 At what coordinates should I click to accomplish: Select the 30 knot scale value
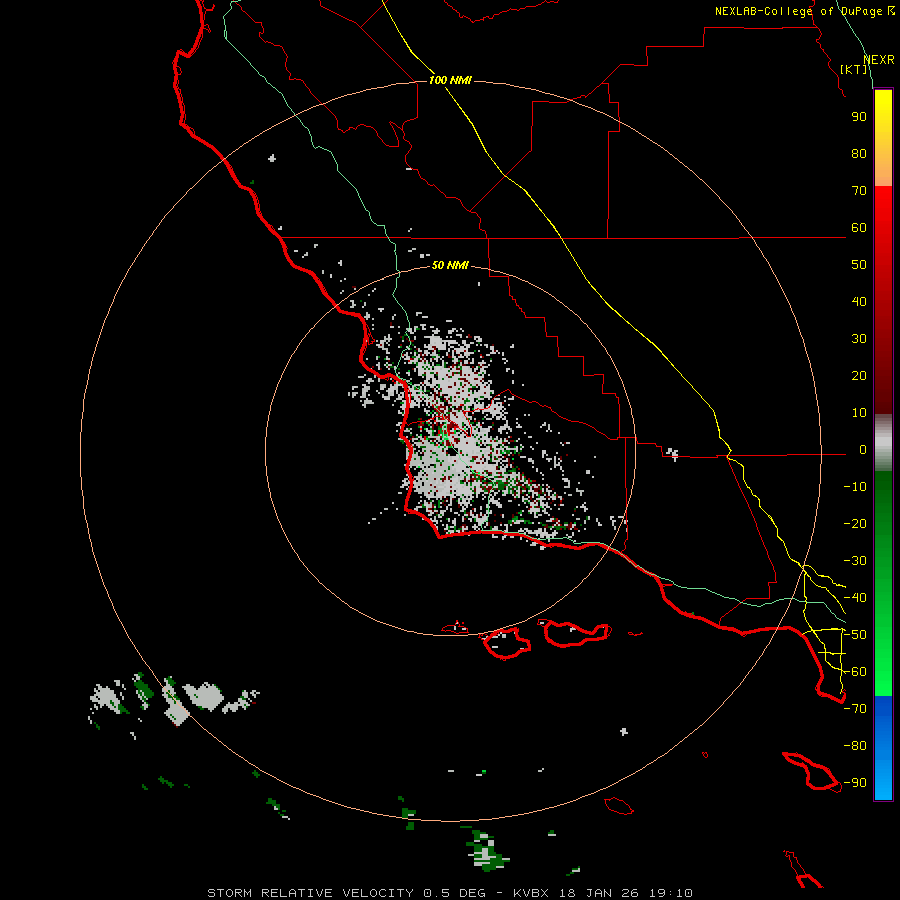859,339
